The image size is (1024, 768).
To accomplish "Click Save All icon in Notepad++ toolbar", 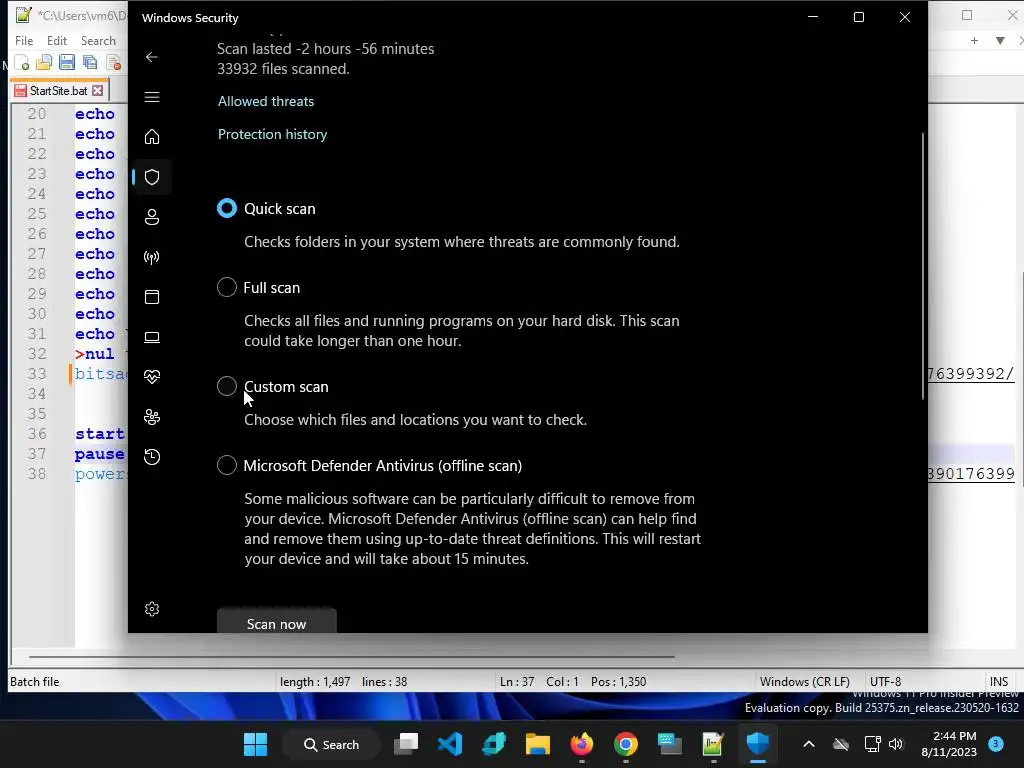I will coord(90,63).
